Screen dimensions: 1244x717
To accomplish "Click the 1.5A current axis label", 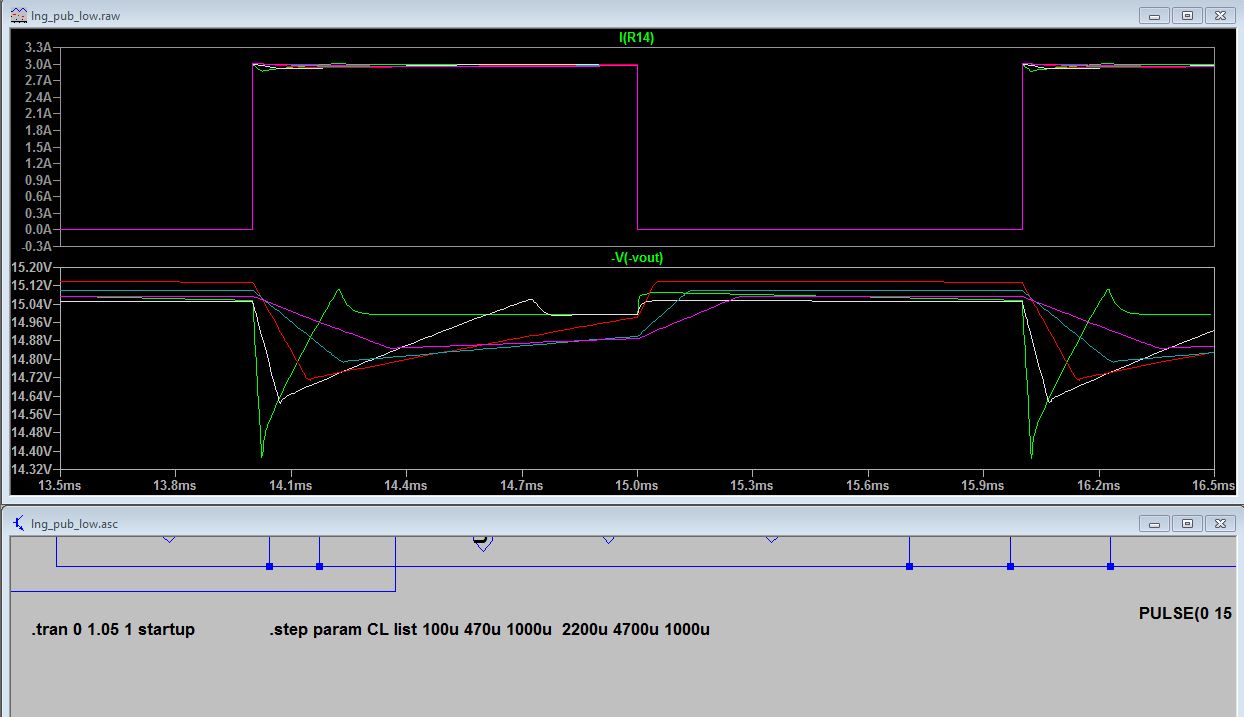I will tap(38, 147).
